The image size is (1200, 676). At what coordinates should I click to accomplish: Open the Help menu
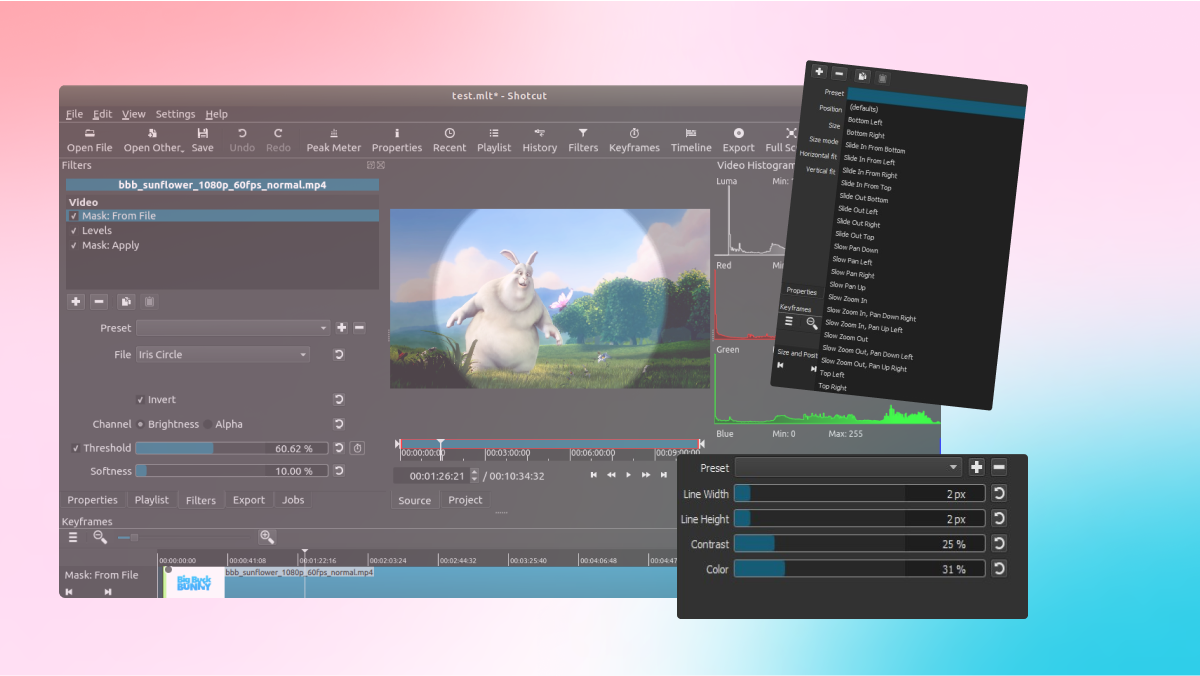[217, 114]
